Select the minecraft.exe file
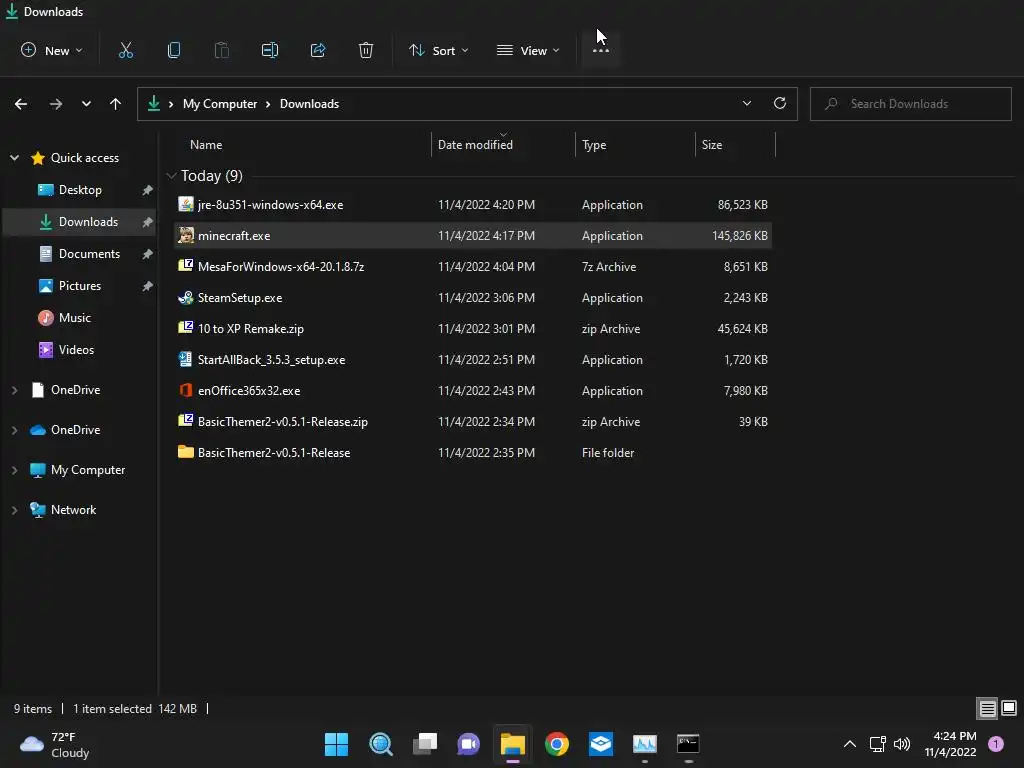 coord(473,236)
